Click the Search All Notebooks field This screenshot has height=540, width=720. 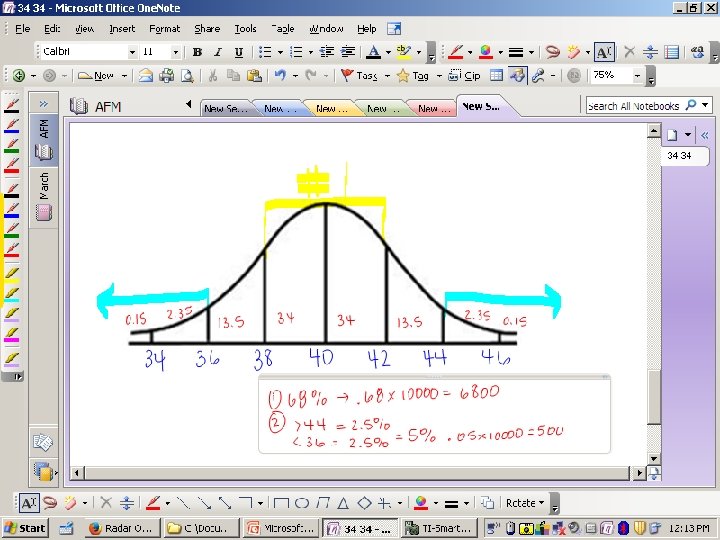pos(634,106)
